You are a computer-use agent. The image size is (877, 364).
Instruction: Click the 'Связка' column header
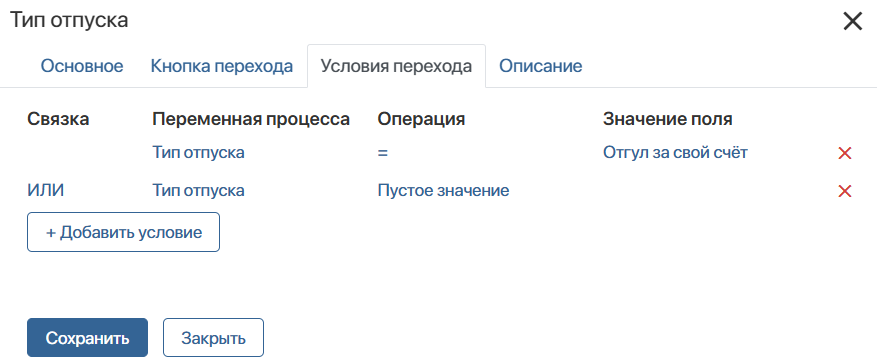point(58,119)
